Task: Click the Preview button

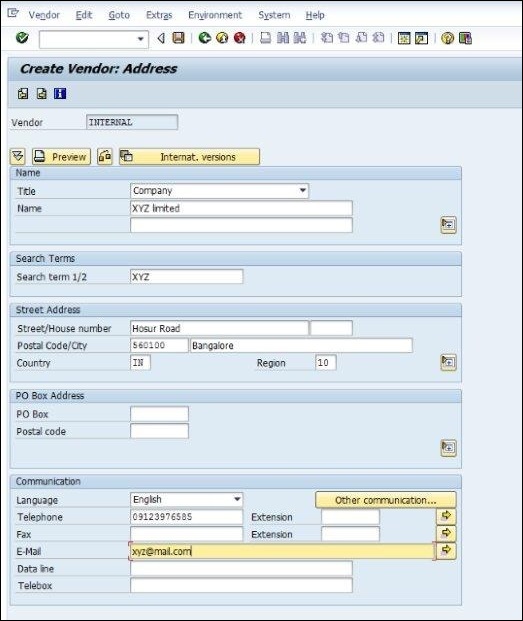Action: pyautogui.click(x=61, y=156)
